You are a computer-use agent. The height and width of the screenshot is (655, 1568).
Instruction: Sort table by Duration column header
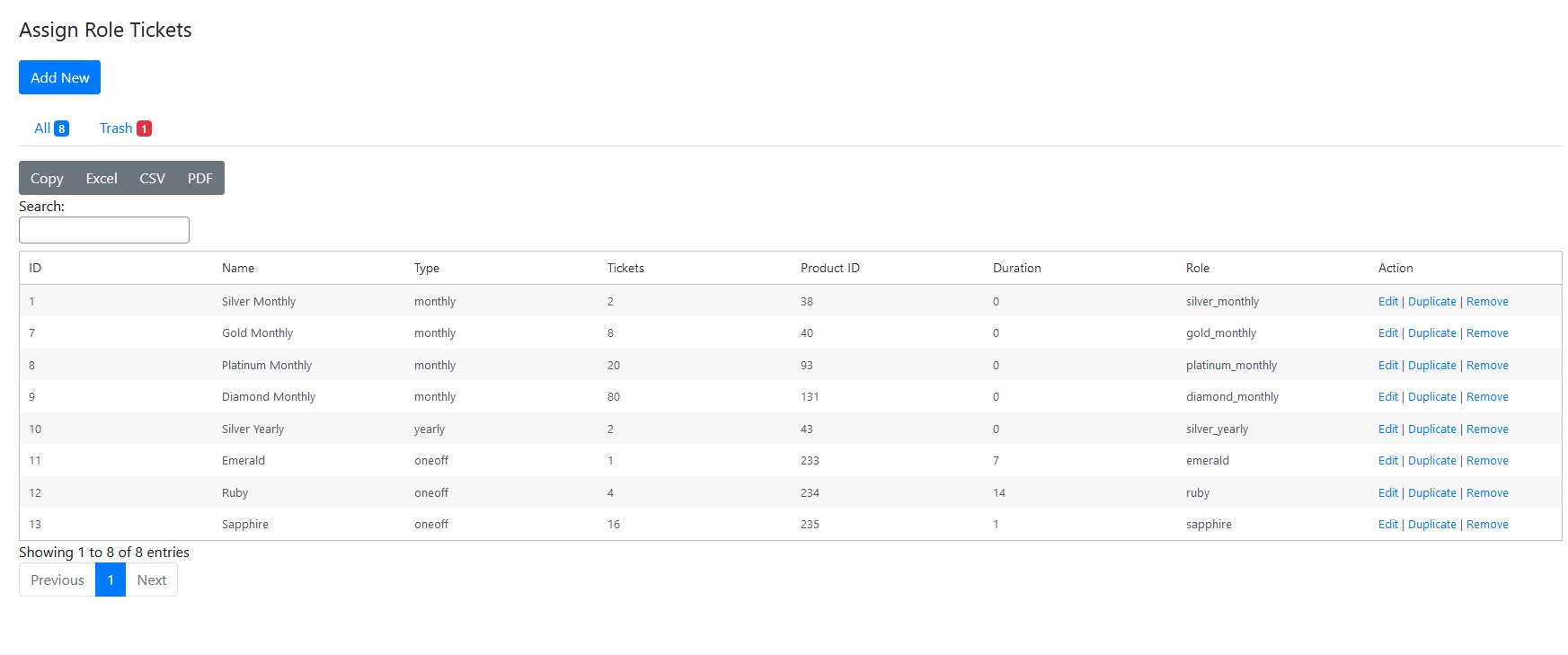point(1016,268)
